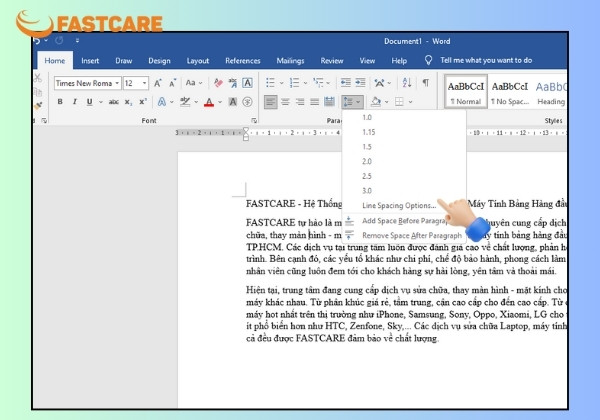Toggle Italic formatting
The image size is (600, 420).
[x=75, y=102]
